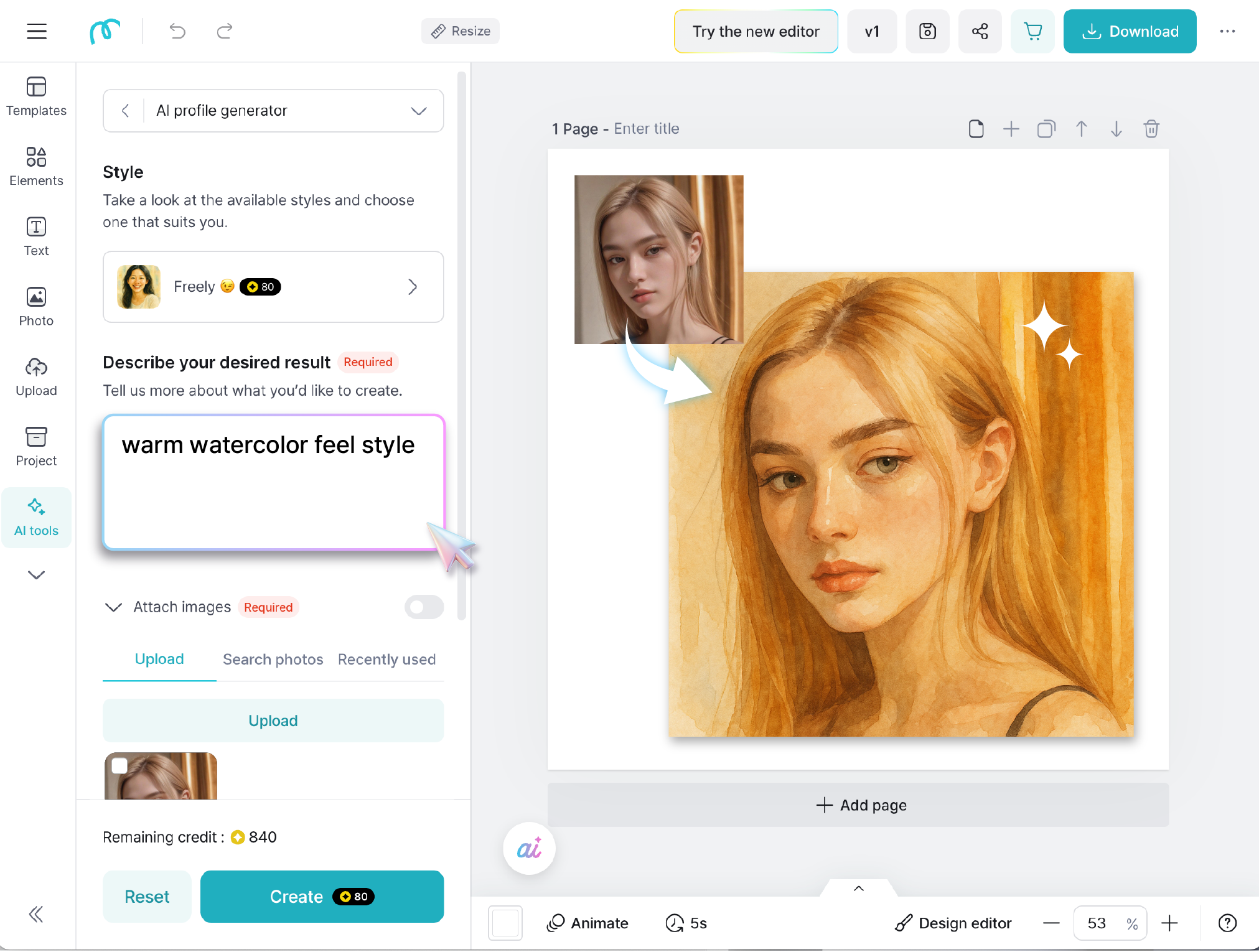This screenshot has width=1259, height=952.
Task: Open the Templates panel
Action: [36, 96]
